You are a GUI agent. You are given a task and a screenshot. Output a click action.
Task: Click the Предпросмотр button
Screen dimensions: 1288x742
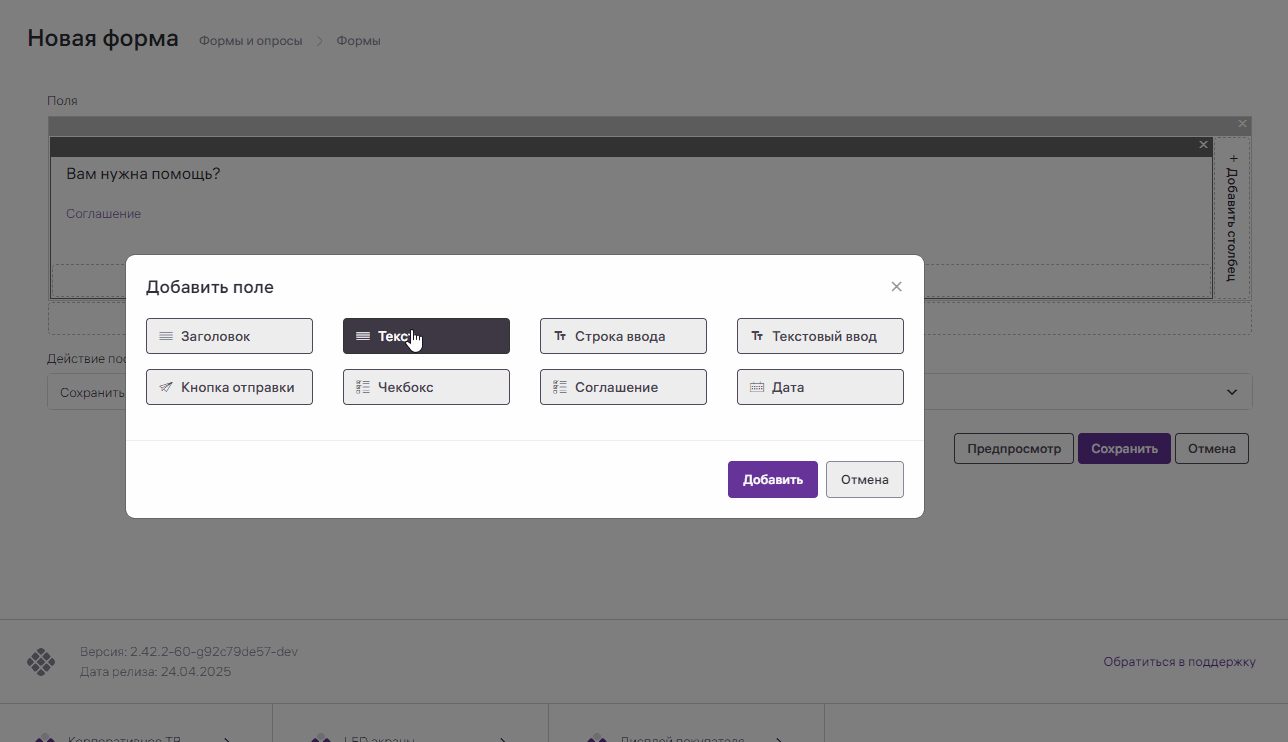tap(1013, 449)
